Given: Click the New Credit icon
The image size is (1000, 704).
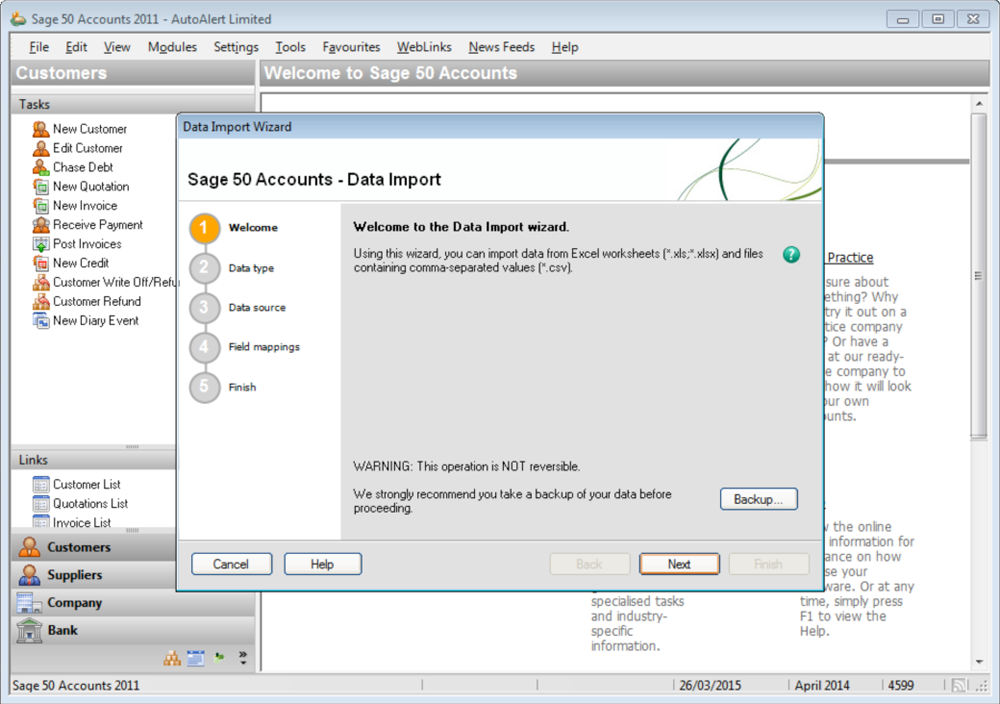Looking at the screenshot, I should [x=41, y=263].
